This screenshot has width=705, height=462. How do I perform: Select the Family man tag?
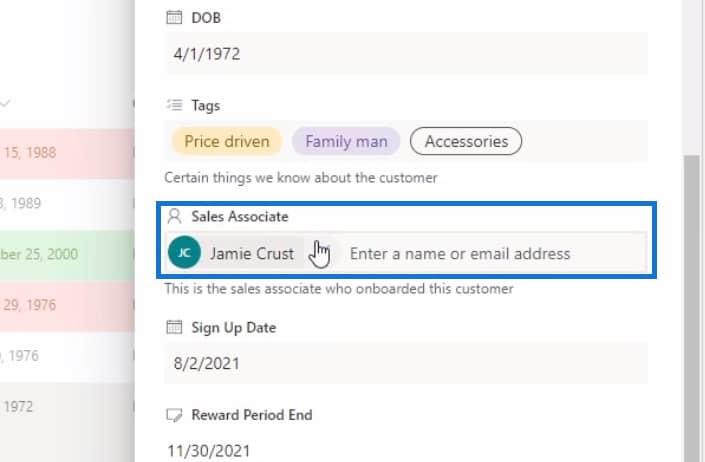(346, 142)
